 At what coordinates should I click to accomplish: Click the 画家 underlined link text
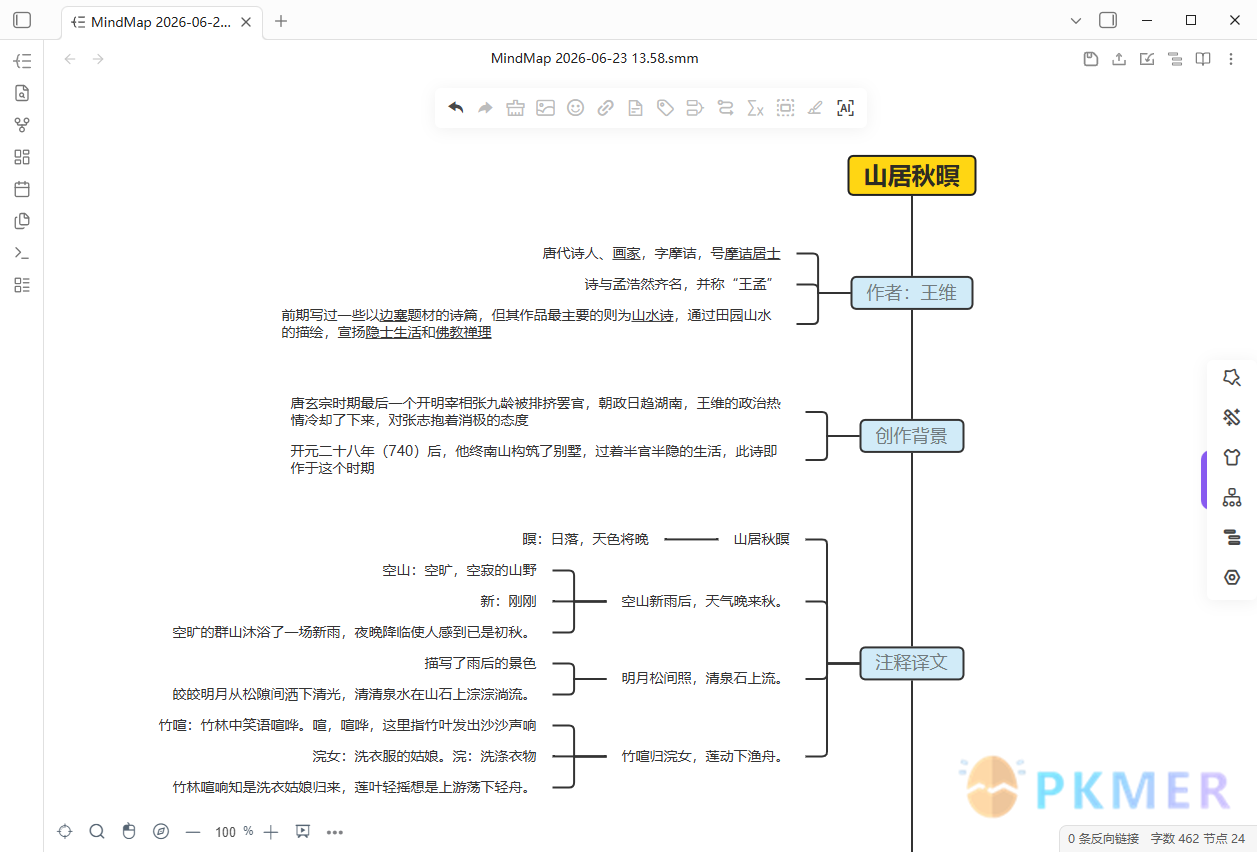(x=627, y=254)
